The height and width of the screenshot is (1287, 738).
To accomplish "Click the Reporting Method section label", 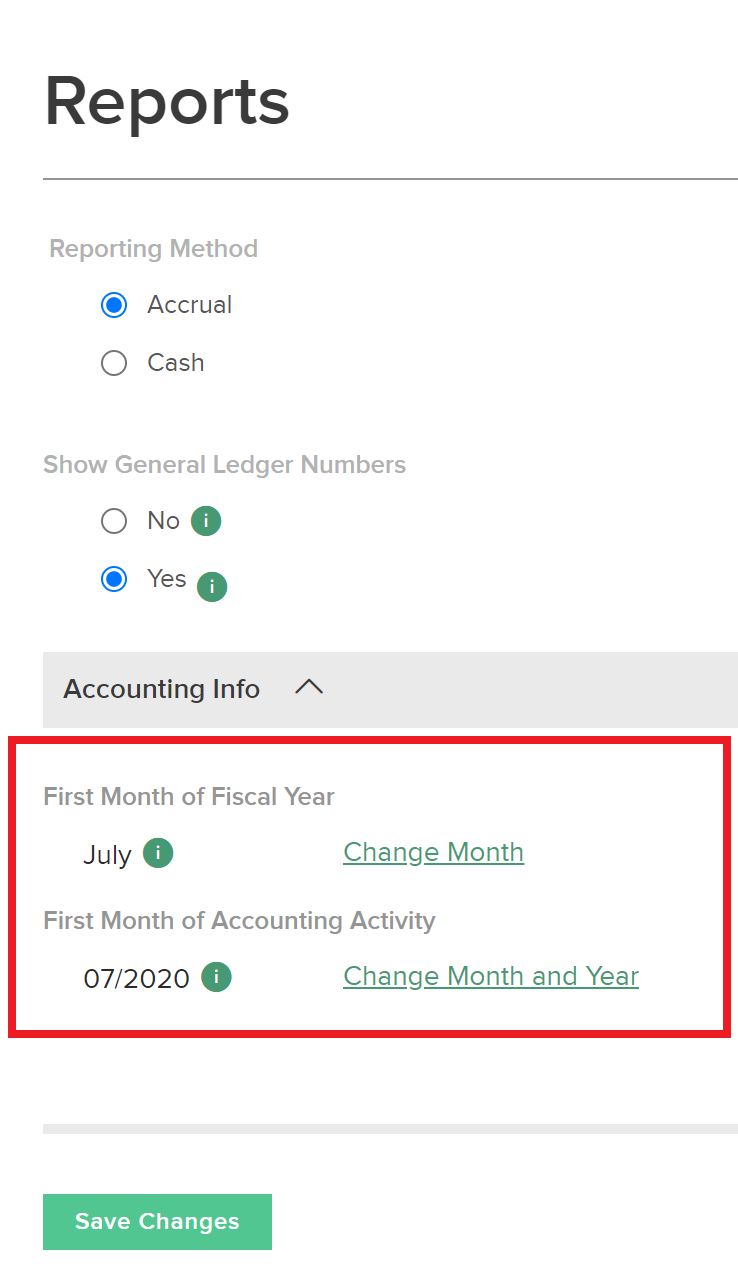I will click(153, 248).
